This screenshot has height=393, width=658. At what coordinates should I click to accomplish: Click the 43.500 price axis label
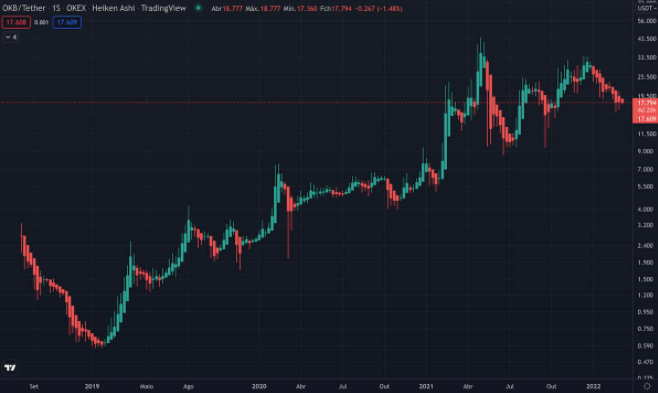tap(647, 39)
